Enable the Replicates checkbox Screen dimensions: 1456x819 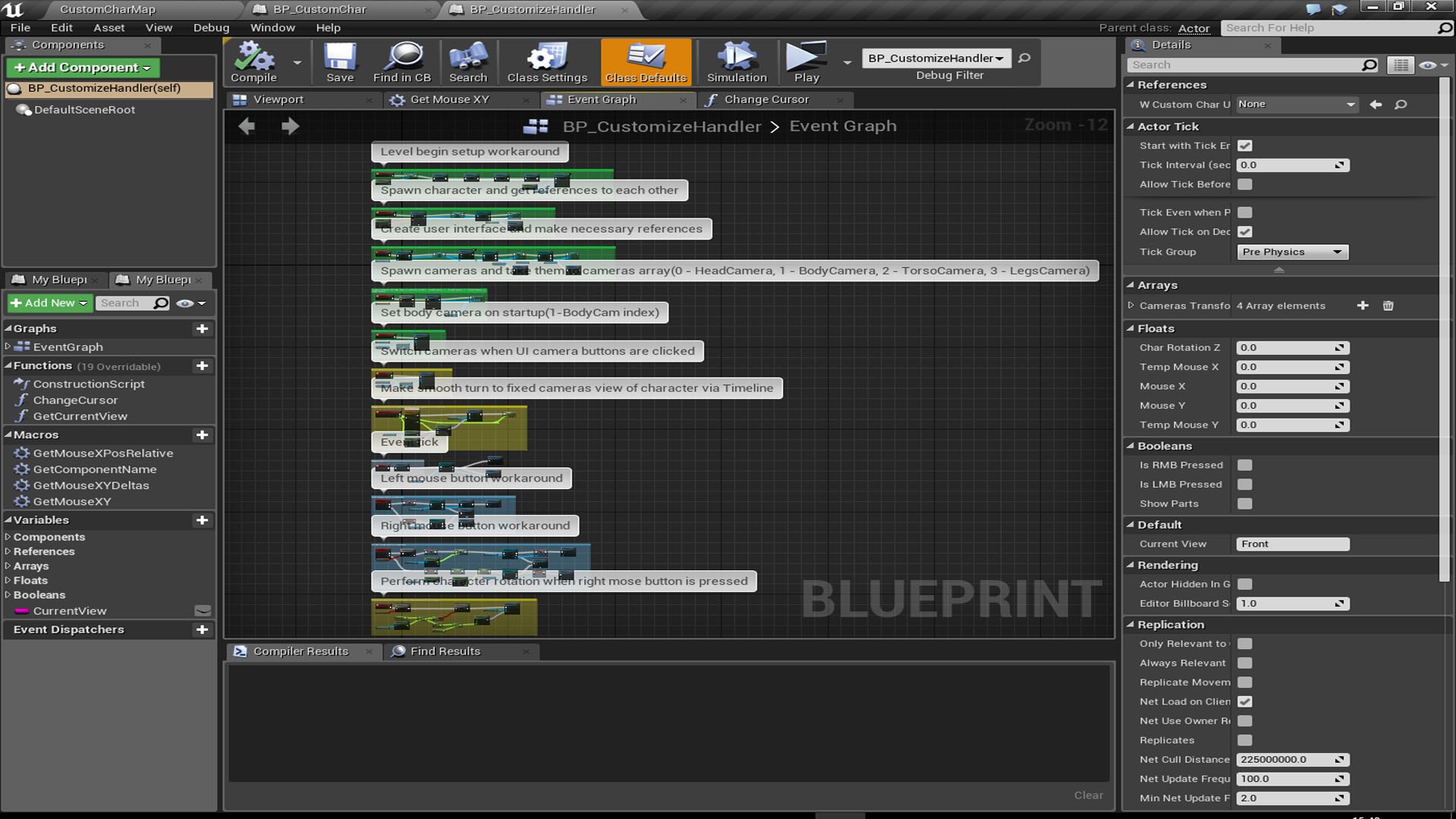[1244, 740]
